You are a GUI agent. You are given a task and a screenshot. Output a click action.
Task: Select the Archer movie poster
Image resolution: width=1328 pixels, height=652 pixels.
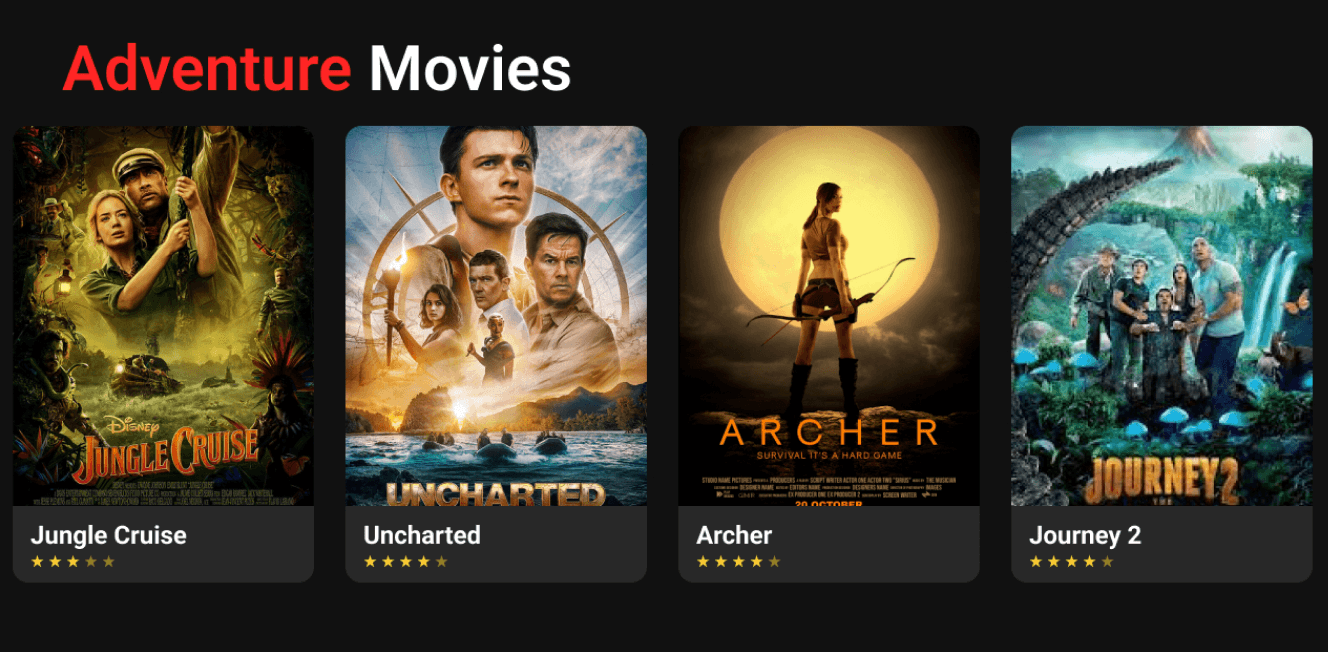[829, 316]
